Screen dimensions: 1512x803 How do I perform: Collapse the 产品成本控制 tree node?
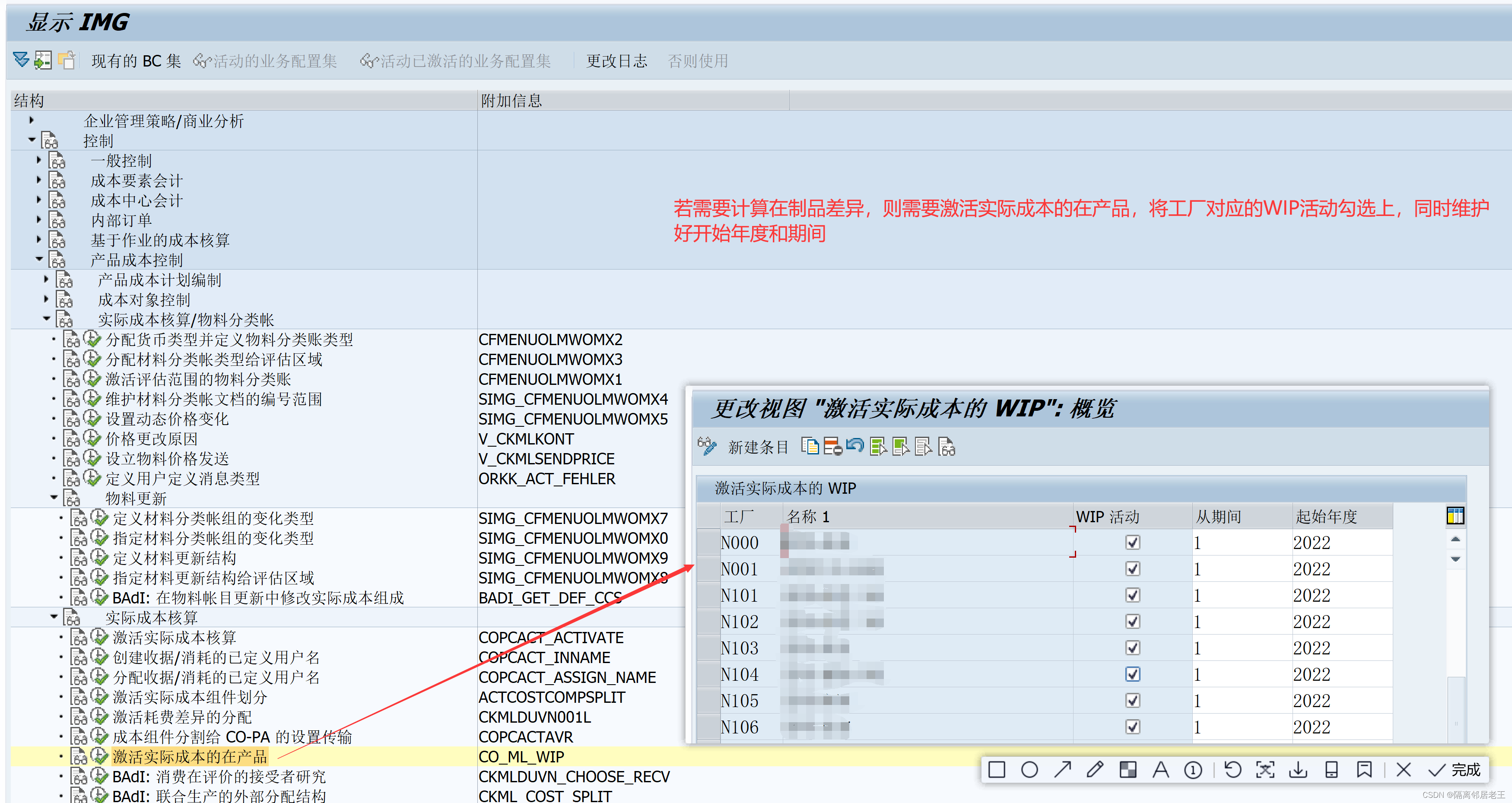pyautogui.click(x=39, y=259)
